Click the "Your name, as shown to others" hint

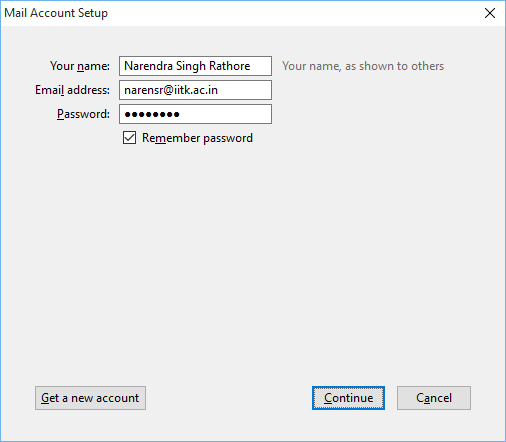tap(363, 66)
